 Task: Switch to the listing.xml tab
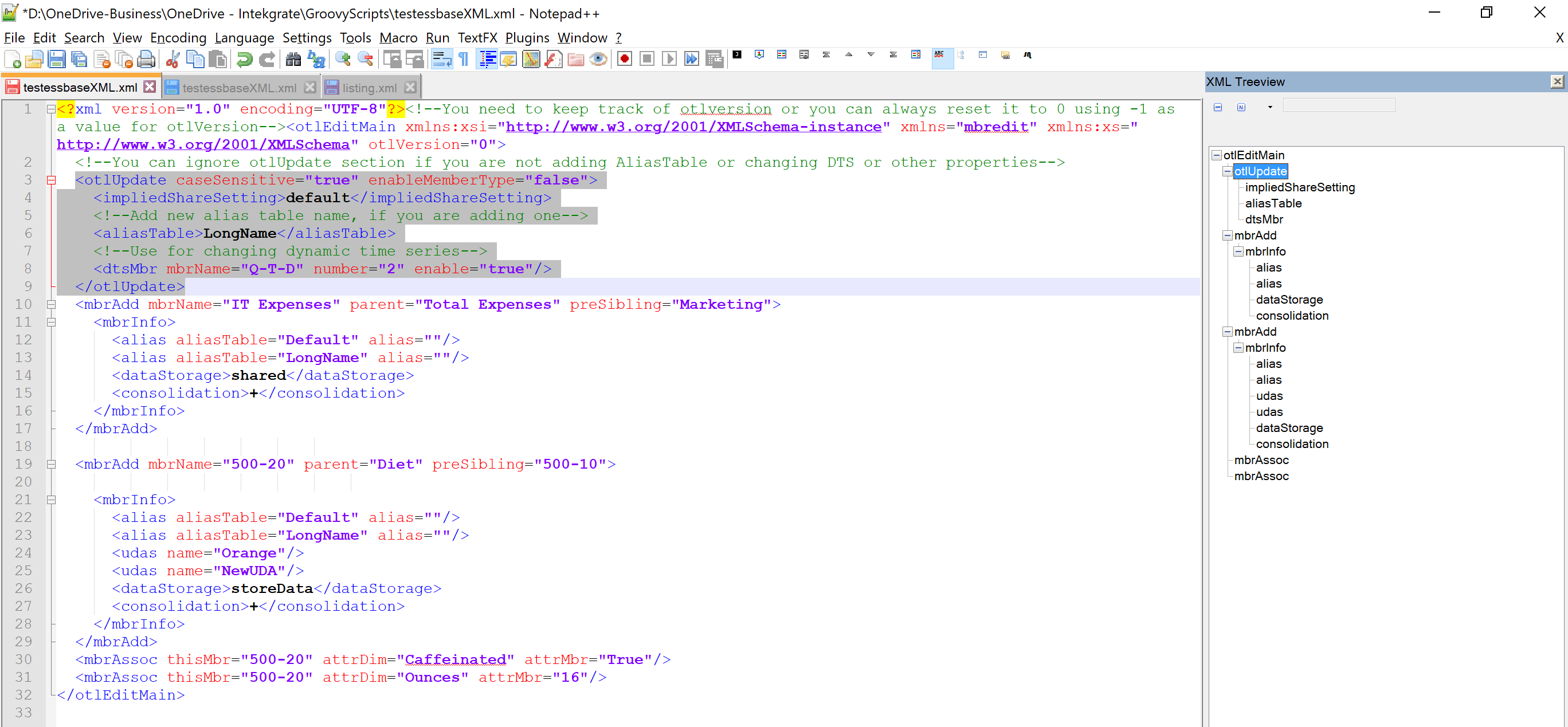[x=369, y=88]
